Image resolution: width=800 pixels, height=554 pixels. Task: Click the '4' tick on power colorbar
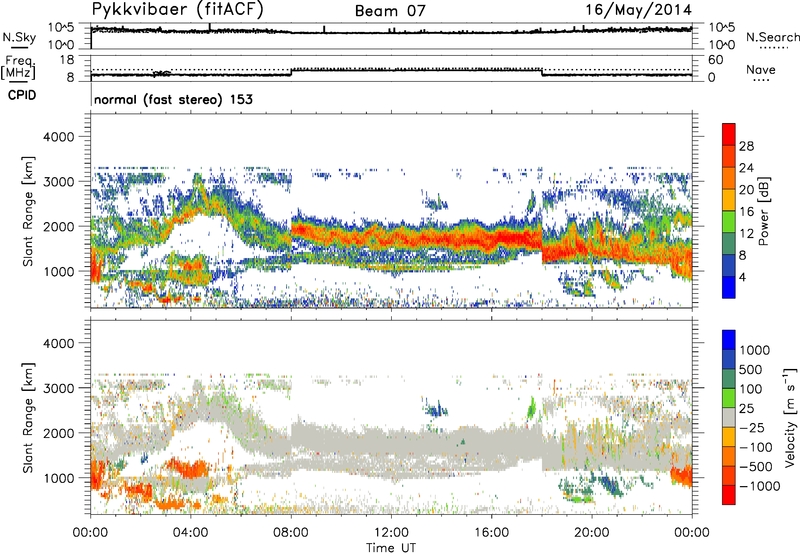(743, 277)
